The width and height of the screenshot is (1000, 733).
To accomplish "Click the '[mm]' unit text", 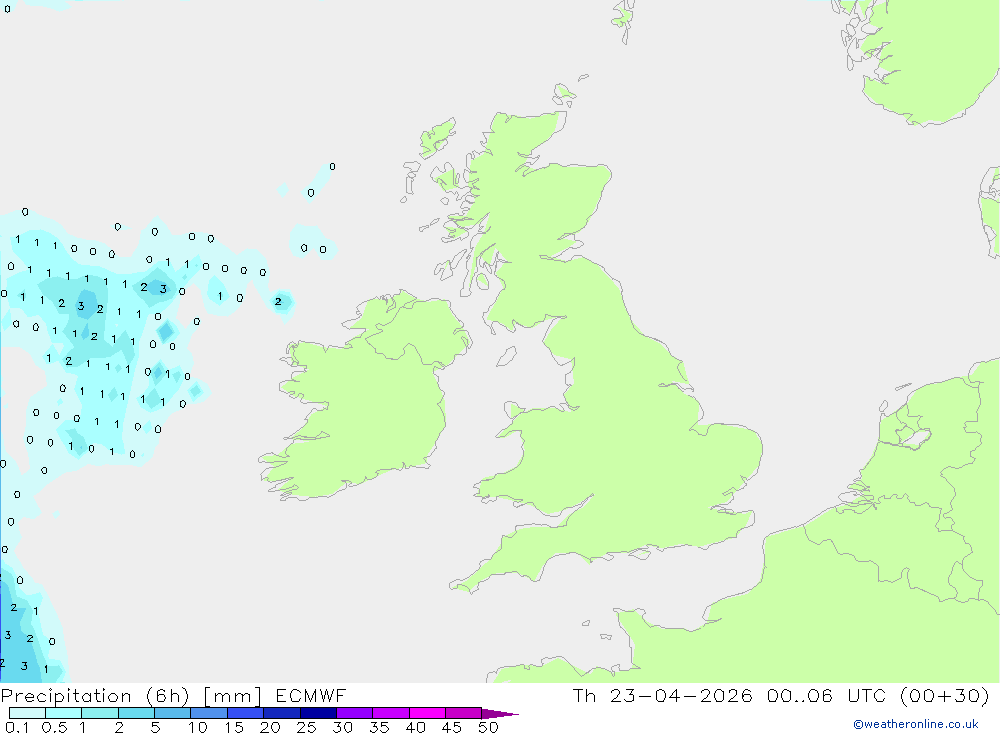I will [x=233, y=695].
